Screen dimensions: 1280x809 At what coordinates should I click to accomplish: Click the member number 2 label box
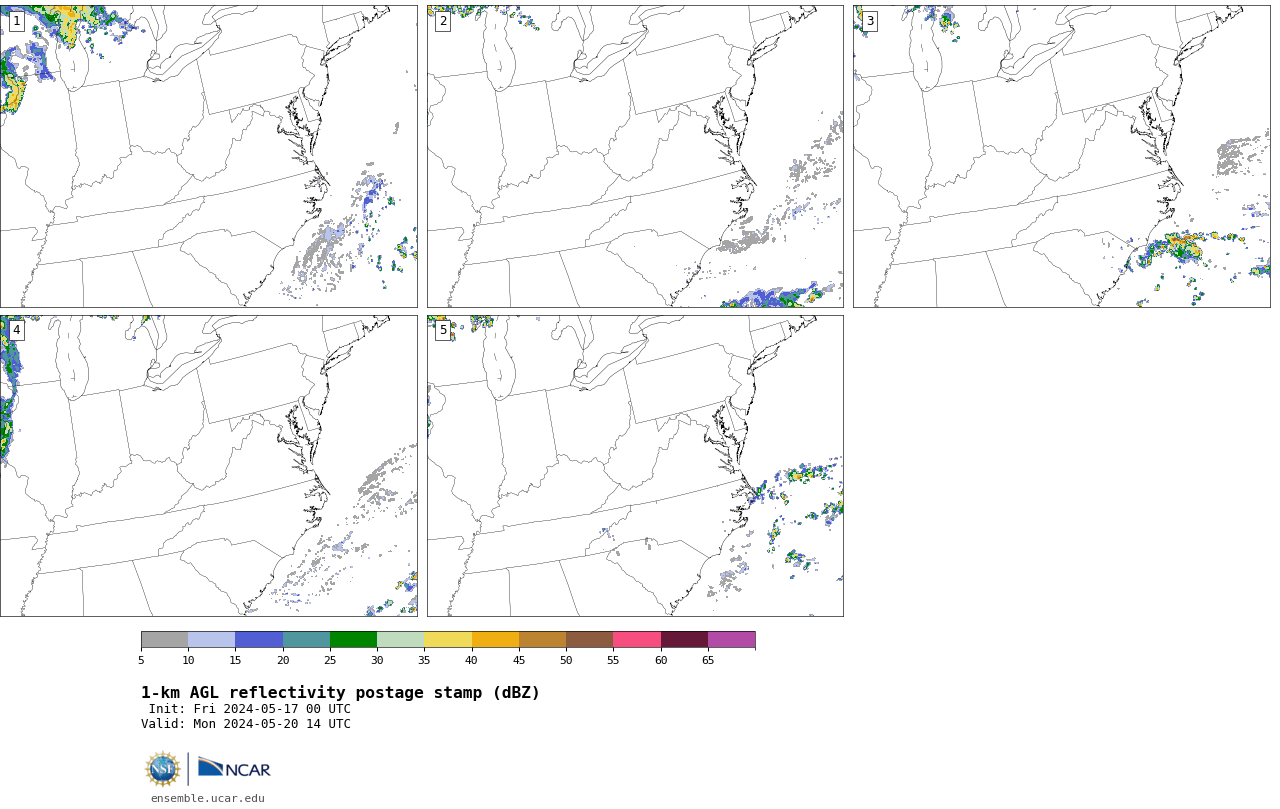pyautogui.click(x=443, y=21)
